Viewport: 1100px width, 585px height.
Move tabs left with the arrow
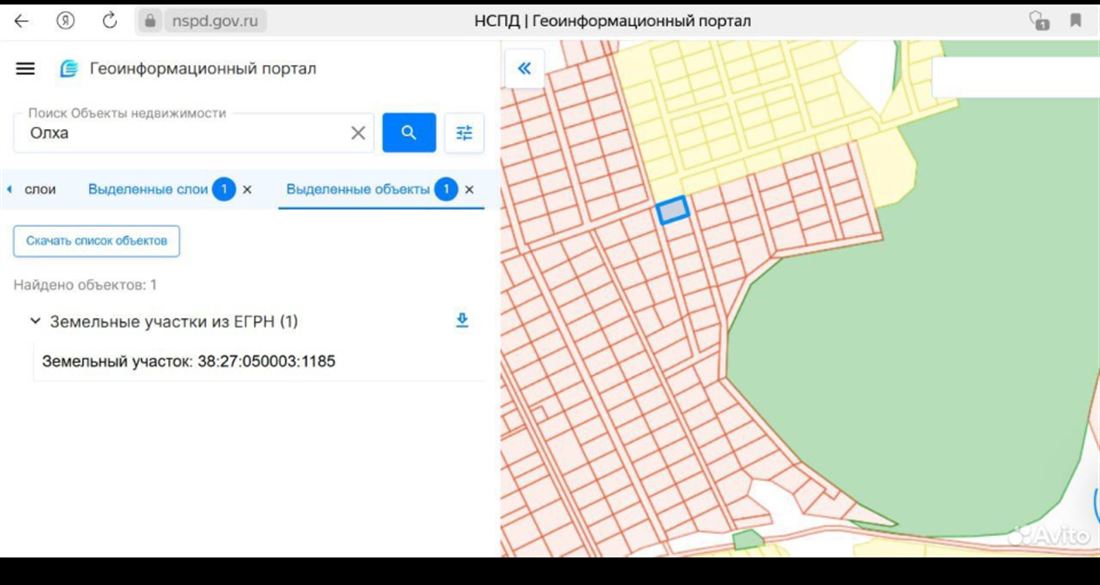(9, 189)
